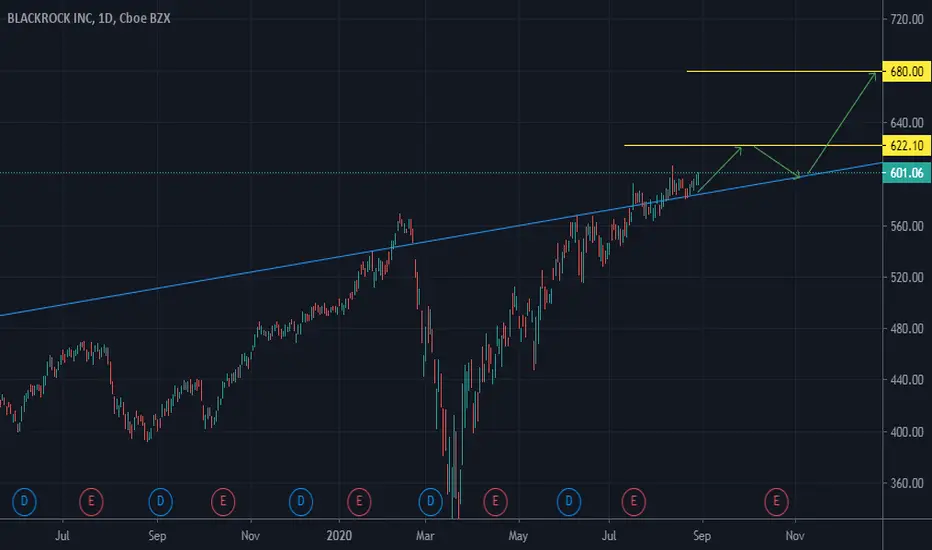Click the 720.00 price axis label
The width and height of the screenshot is (932, 550).
(906, 19)
